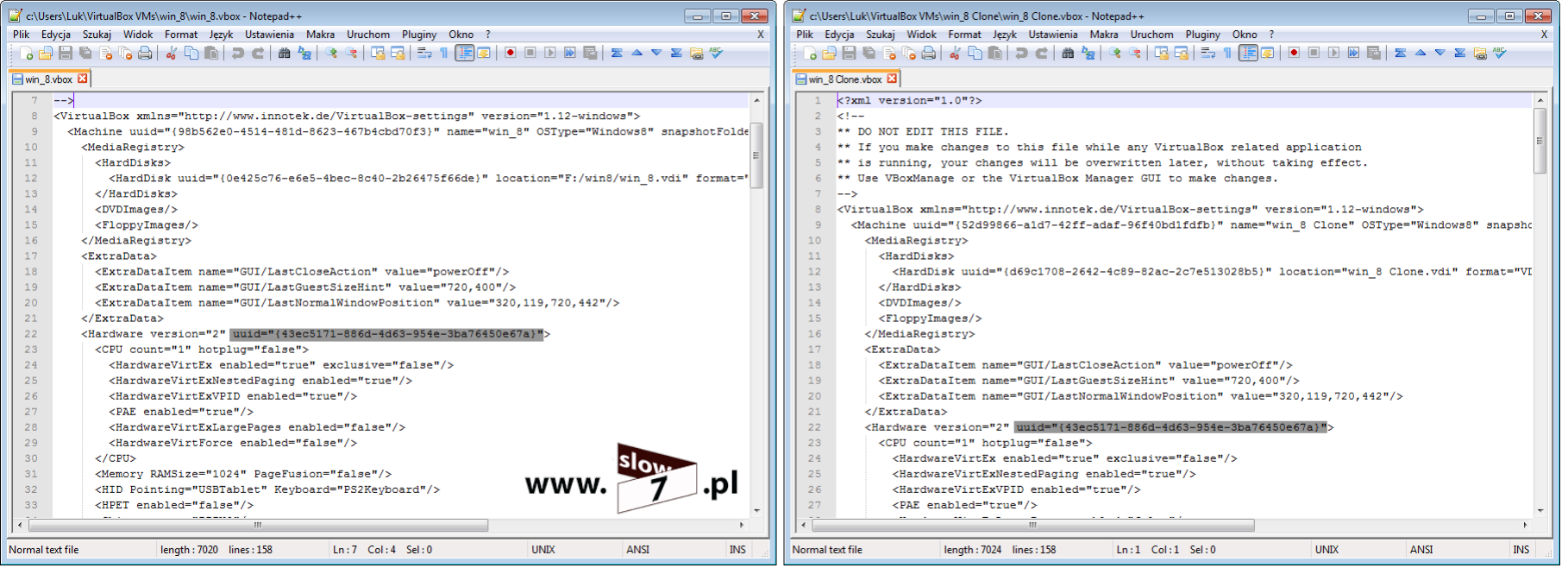Screen dimensions: 1568x568
Task: Open Replace icon in win_8.vbox window toolbar
Action: (304, 54)
